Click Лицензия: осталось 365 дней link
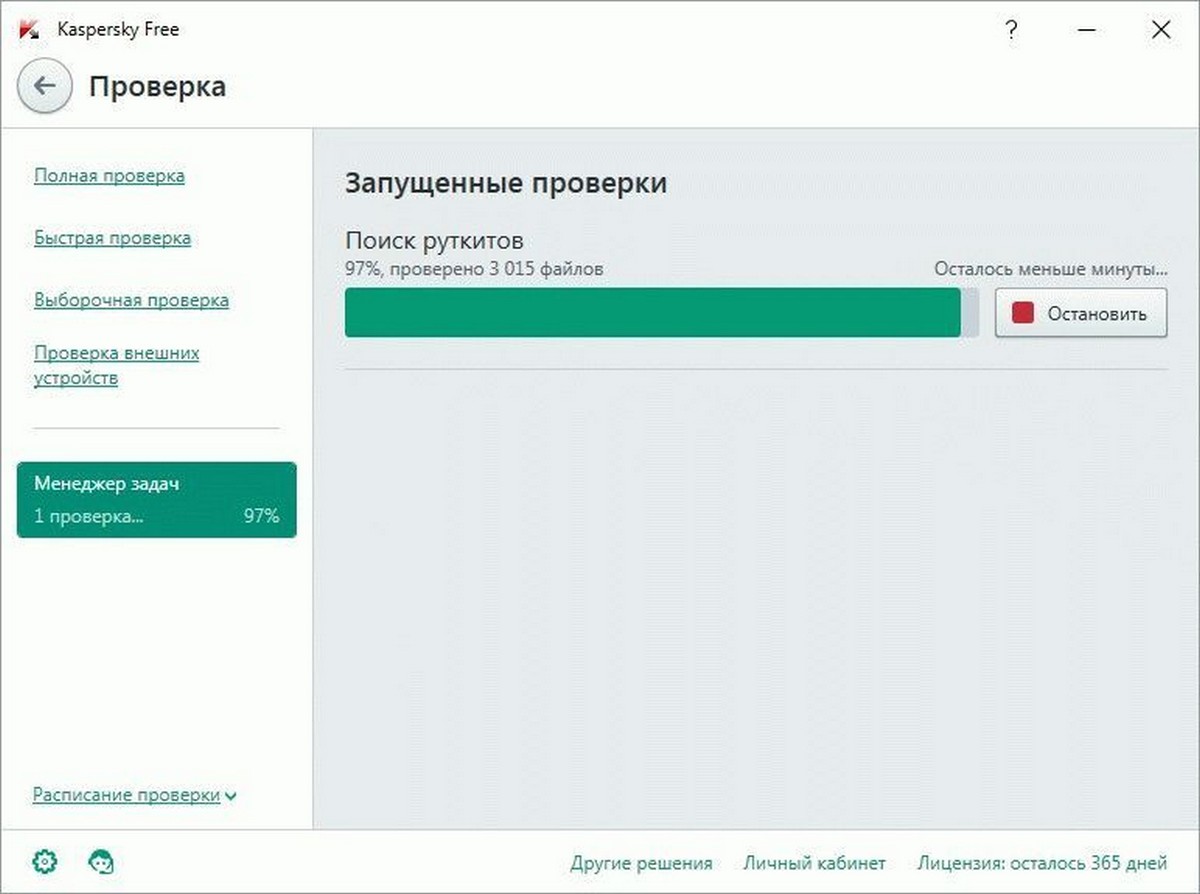 coord(1042,862)
